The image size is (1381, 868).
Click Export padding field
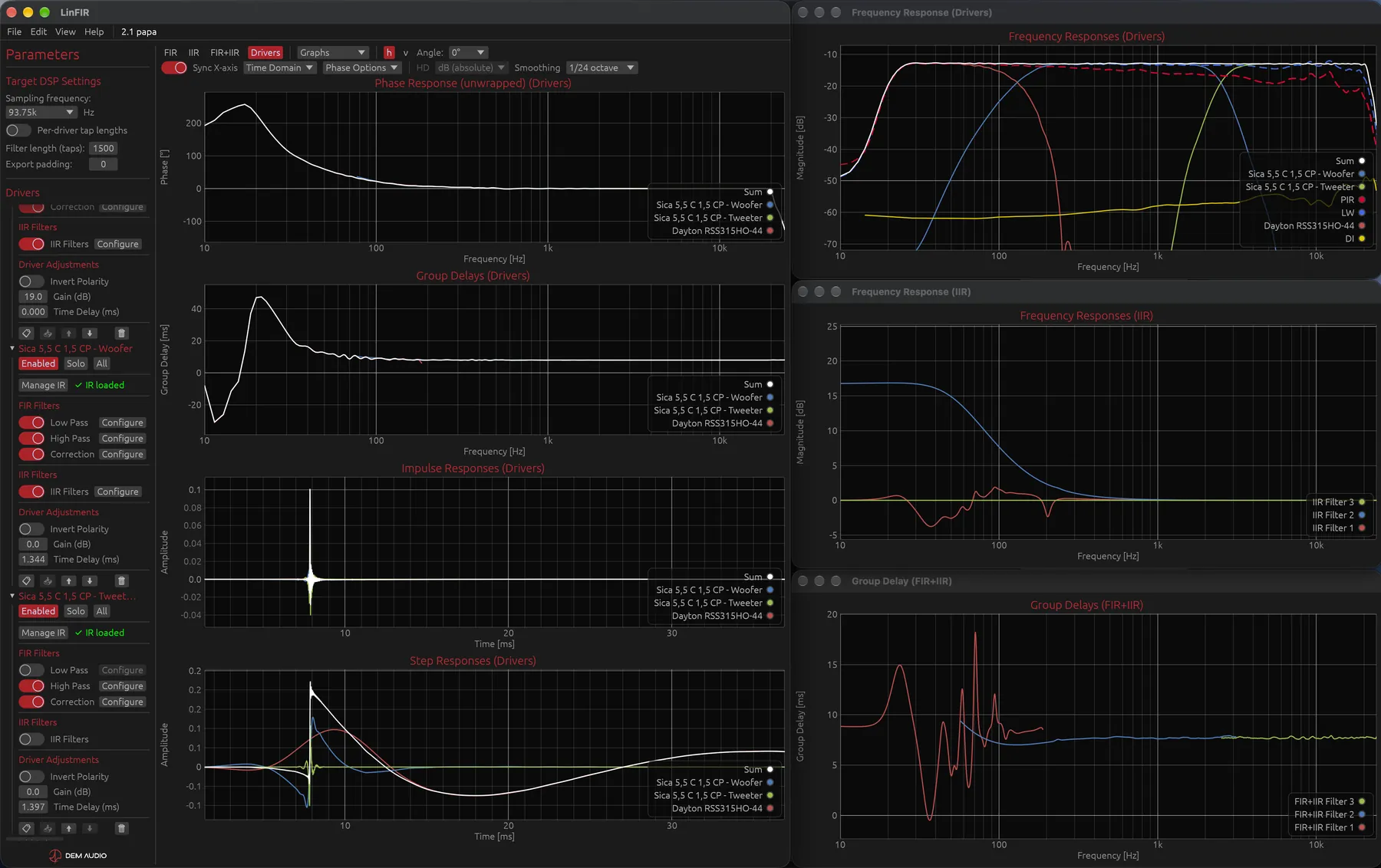pos(103,164)
